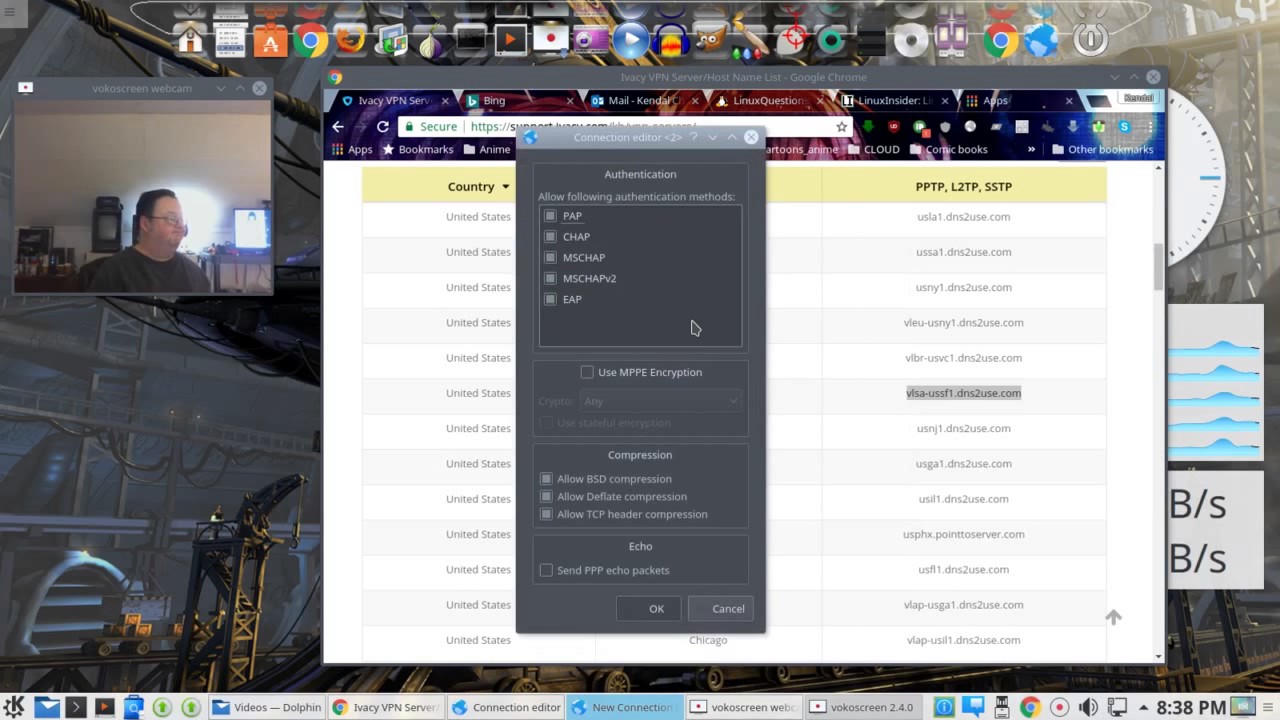Image resolution: width=1280 pixels, height=720 pixels.
Task: Toggle Allow TCP header compression
Action: click(x=546, y=515)
